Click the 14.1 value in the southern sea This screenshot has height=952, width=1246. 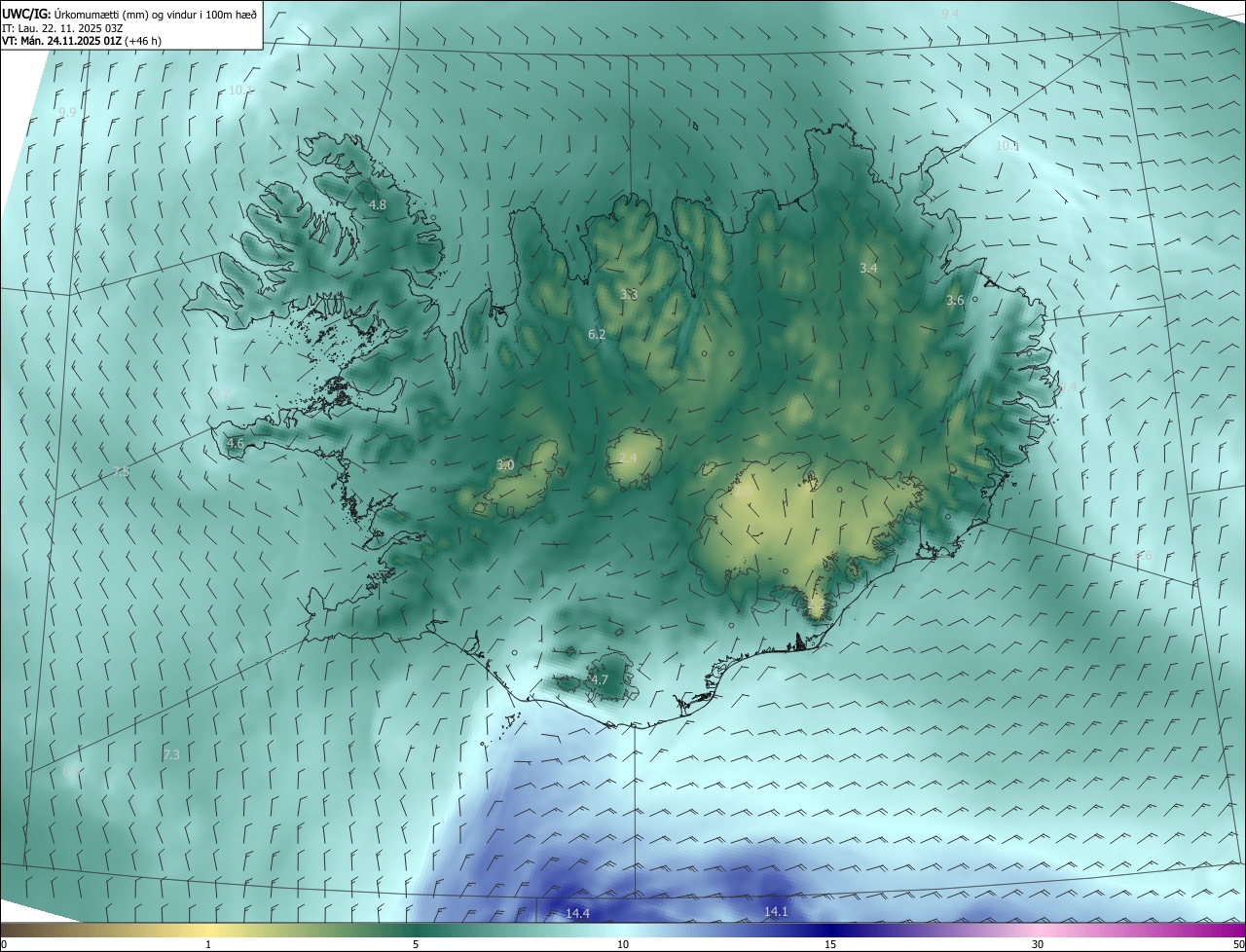pos(776,912)
